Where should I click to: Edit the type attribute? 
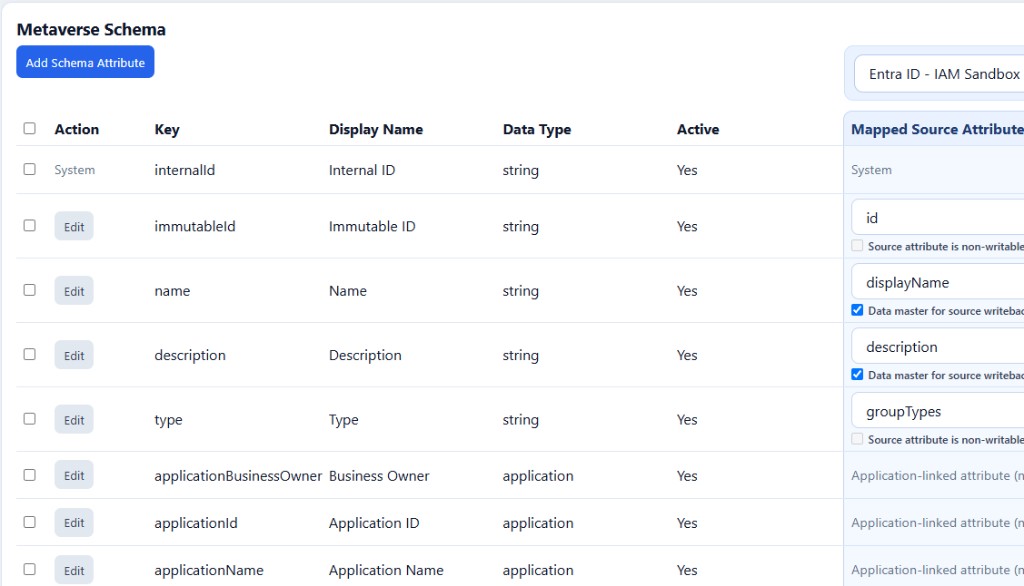tap(74, 419)
